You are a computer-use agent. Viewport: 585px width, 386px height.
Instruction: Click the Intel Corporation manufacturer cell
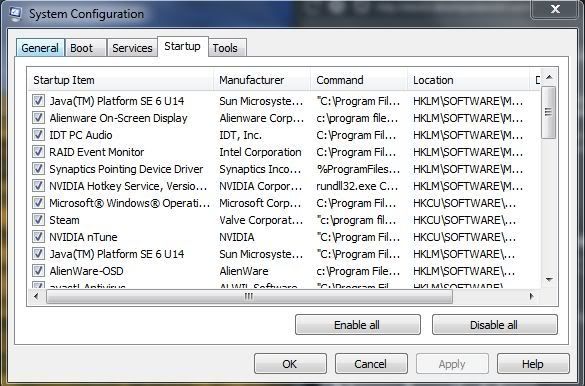pyautogui.click(x=260, y=152)
